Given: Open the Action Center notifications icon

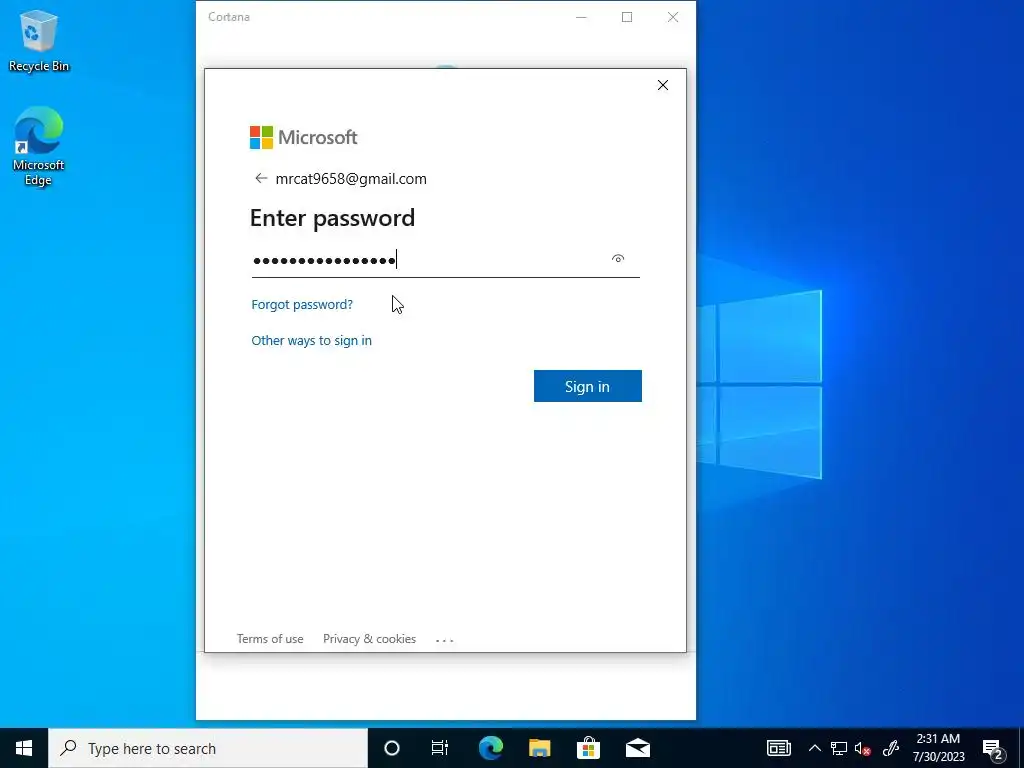Looking at the screenshot, I should [x=993, y=750].
